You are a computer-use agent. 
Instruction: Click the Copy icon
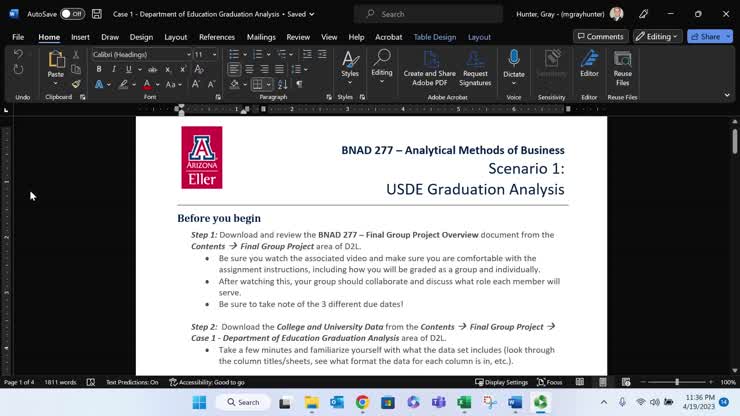tap(76, 69)
